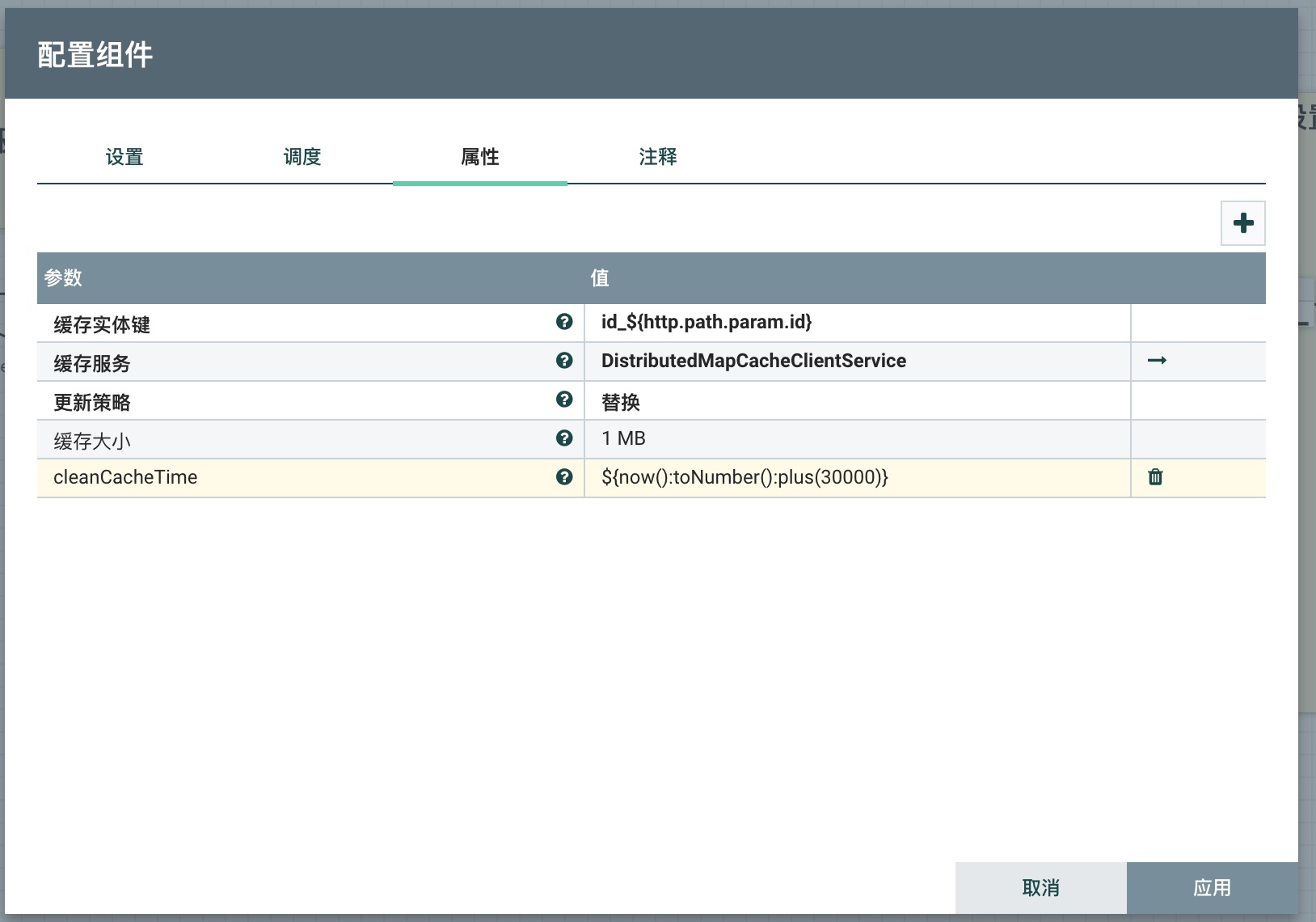The image size is (1316, 922).
Task: Click the 参数 column header
Action: point(63,278)
